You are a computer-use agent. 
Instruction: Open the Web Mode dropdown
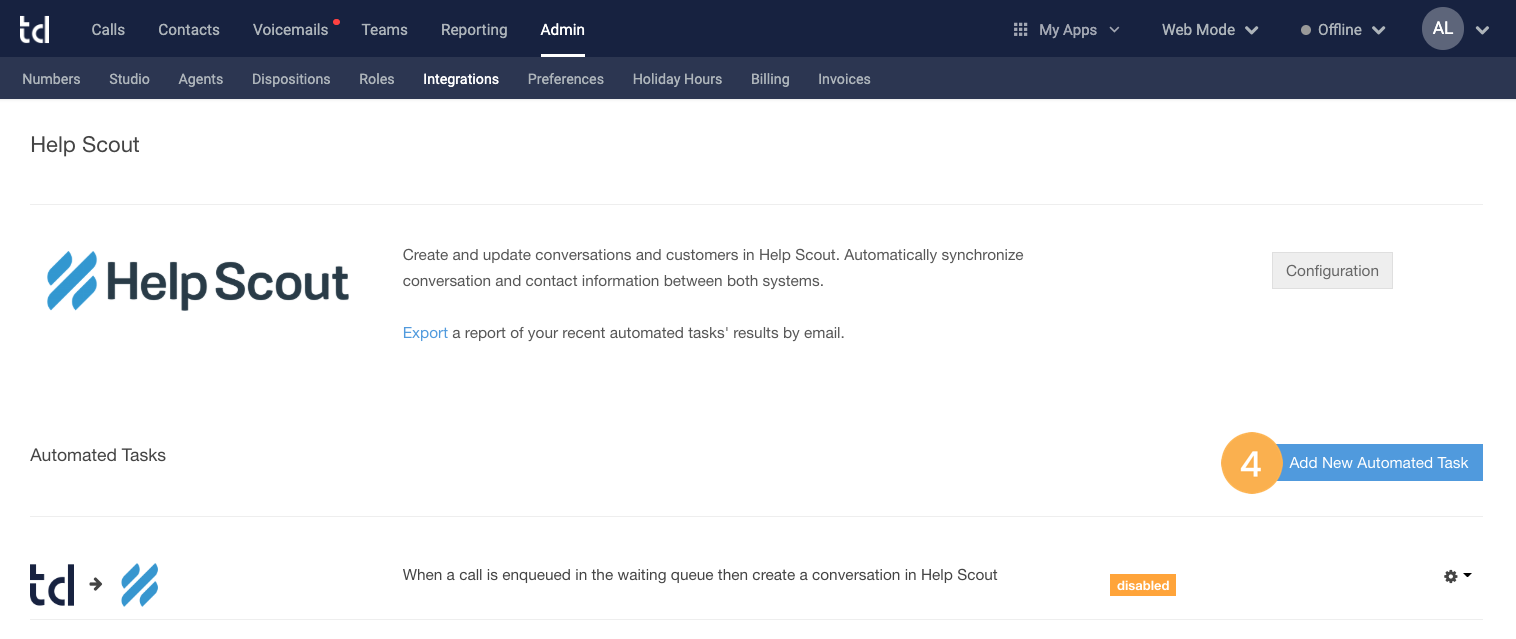(x=1209, y=30)
